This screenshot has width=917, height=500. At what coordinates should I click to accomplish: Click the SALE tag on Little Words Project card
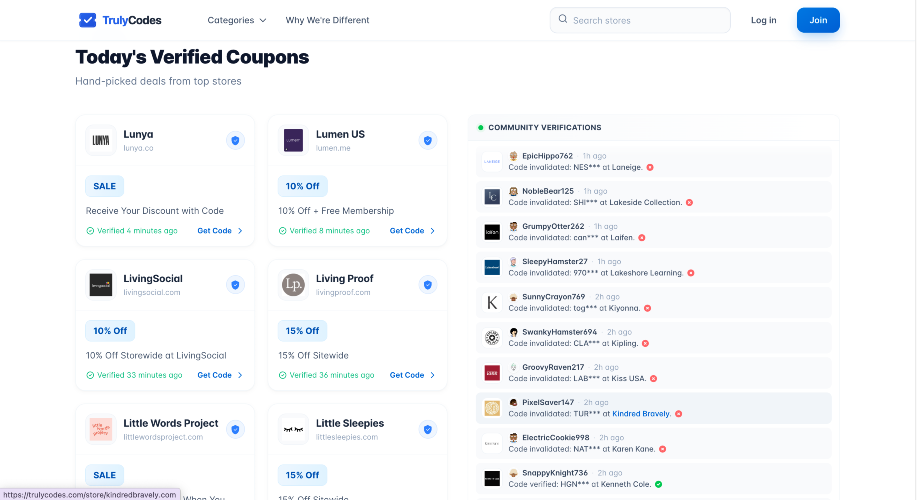click(105, 475)
